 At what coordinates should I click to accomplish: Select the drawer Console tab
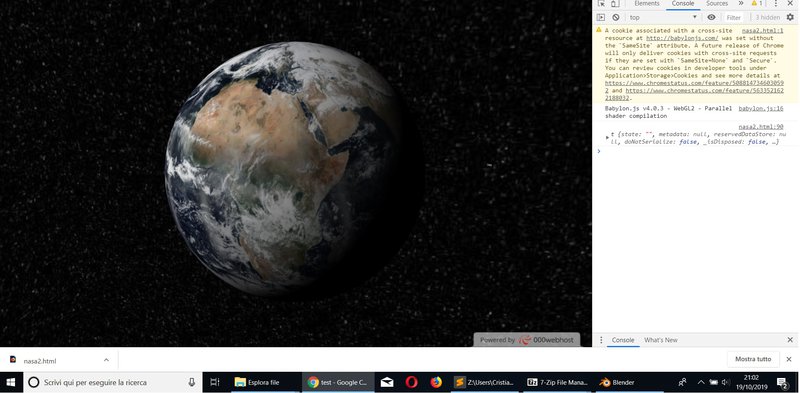click(623, 340)
